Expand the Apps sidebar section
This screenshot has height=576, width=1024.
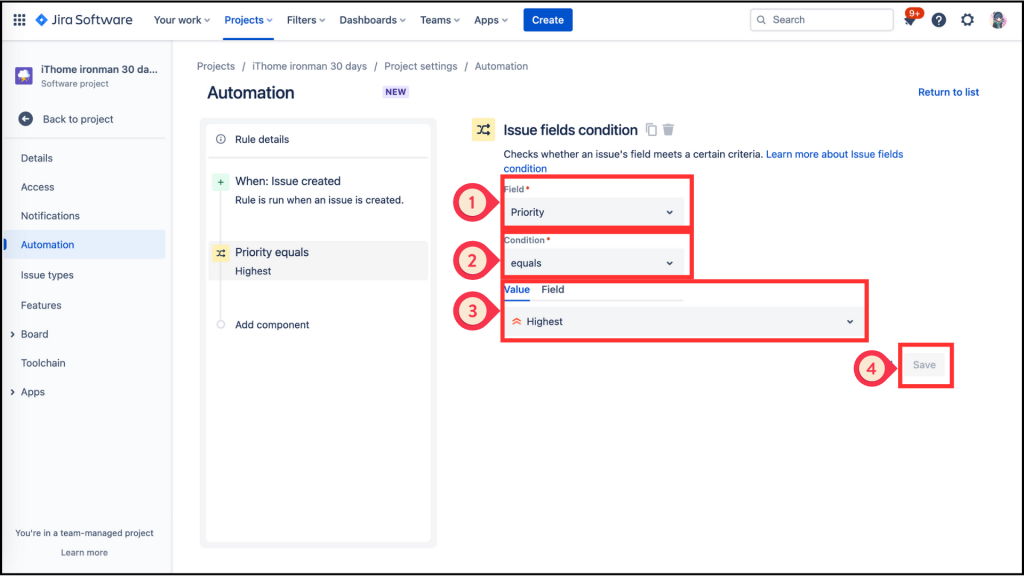click(12, 392)
